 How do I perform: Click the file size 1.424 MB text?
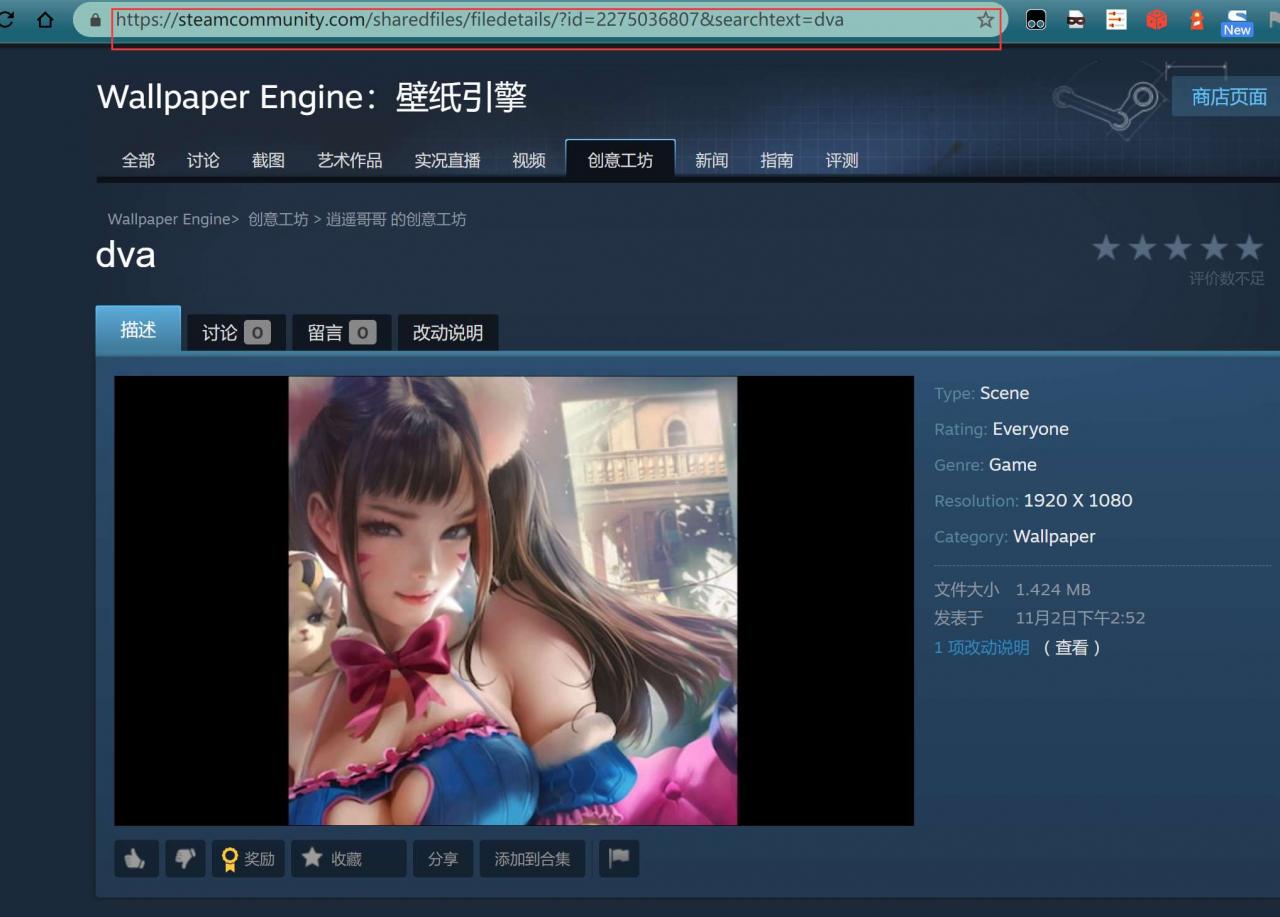click(1053, 589)
